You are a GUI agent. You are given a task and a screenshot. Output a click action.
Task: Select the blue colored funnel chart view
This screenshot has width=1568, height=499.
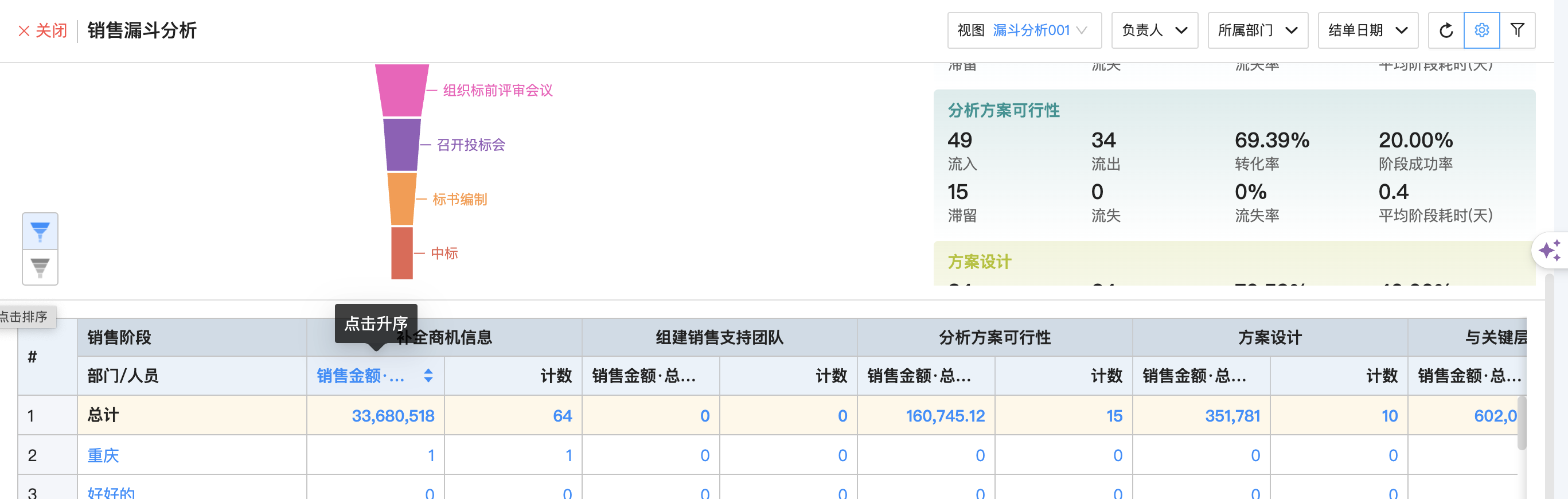tap(40, 231)
